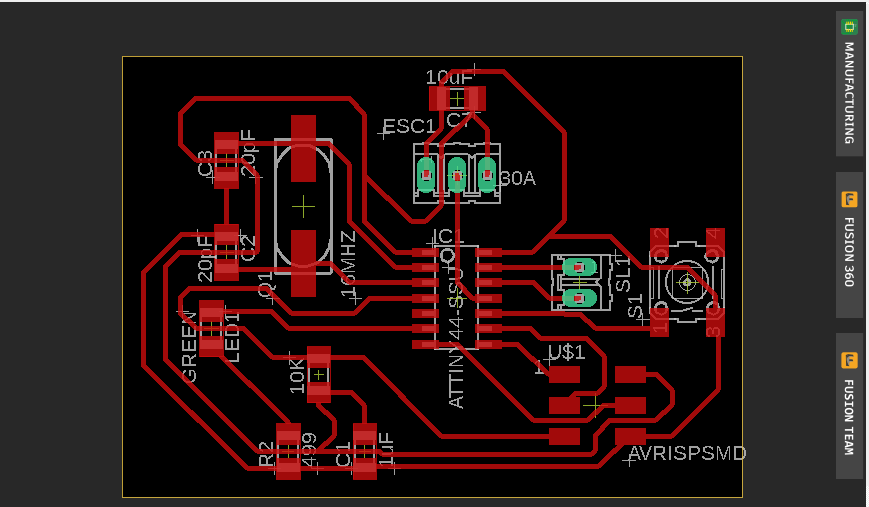Select the bottom-left pad of the AVRISPSMD header
Viewport: 869px width, 507px height.
click(x=564, y=436)
